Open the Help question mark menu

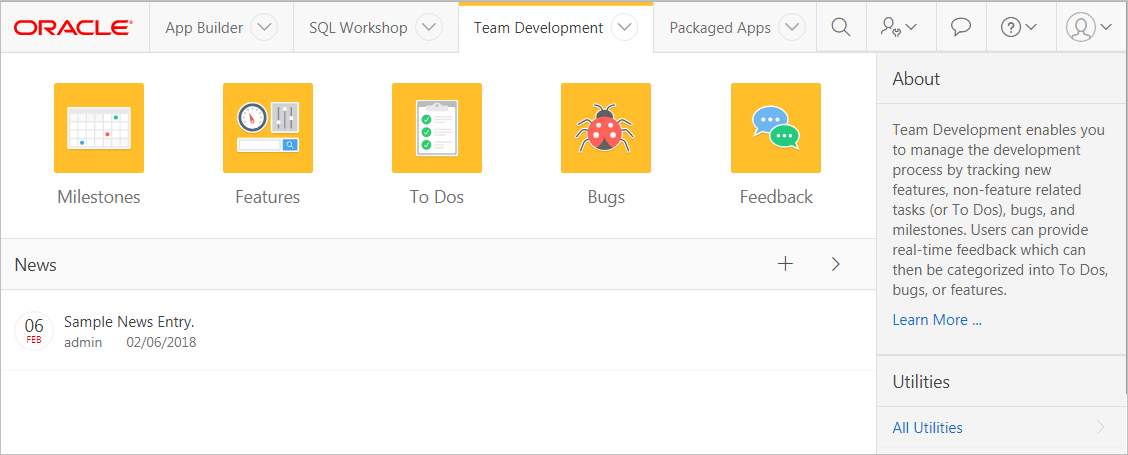coord(1019,27)
